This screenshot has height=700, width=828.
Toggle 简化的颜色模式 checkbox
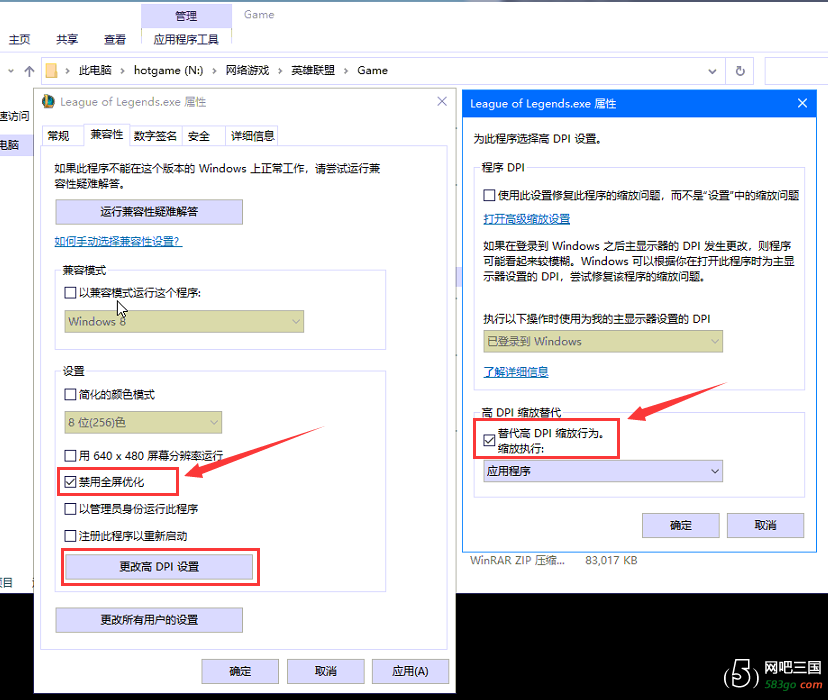70,394
